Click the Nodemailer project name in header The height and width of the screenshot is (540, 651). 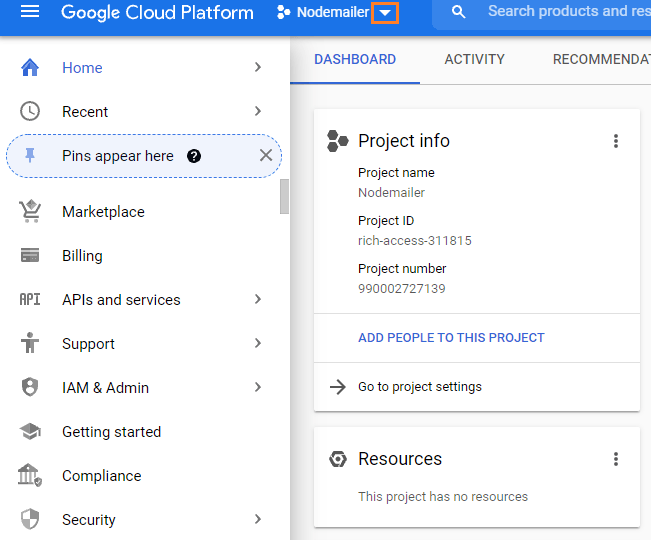(333, 12)
